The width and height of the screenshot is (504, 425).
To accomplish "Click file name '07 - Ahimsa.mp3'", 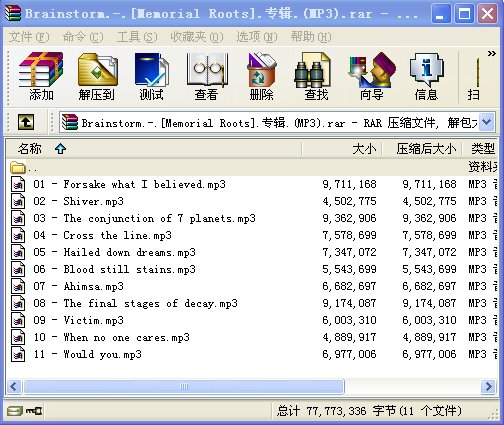I will coord(78,286).
